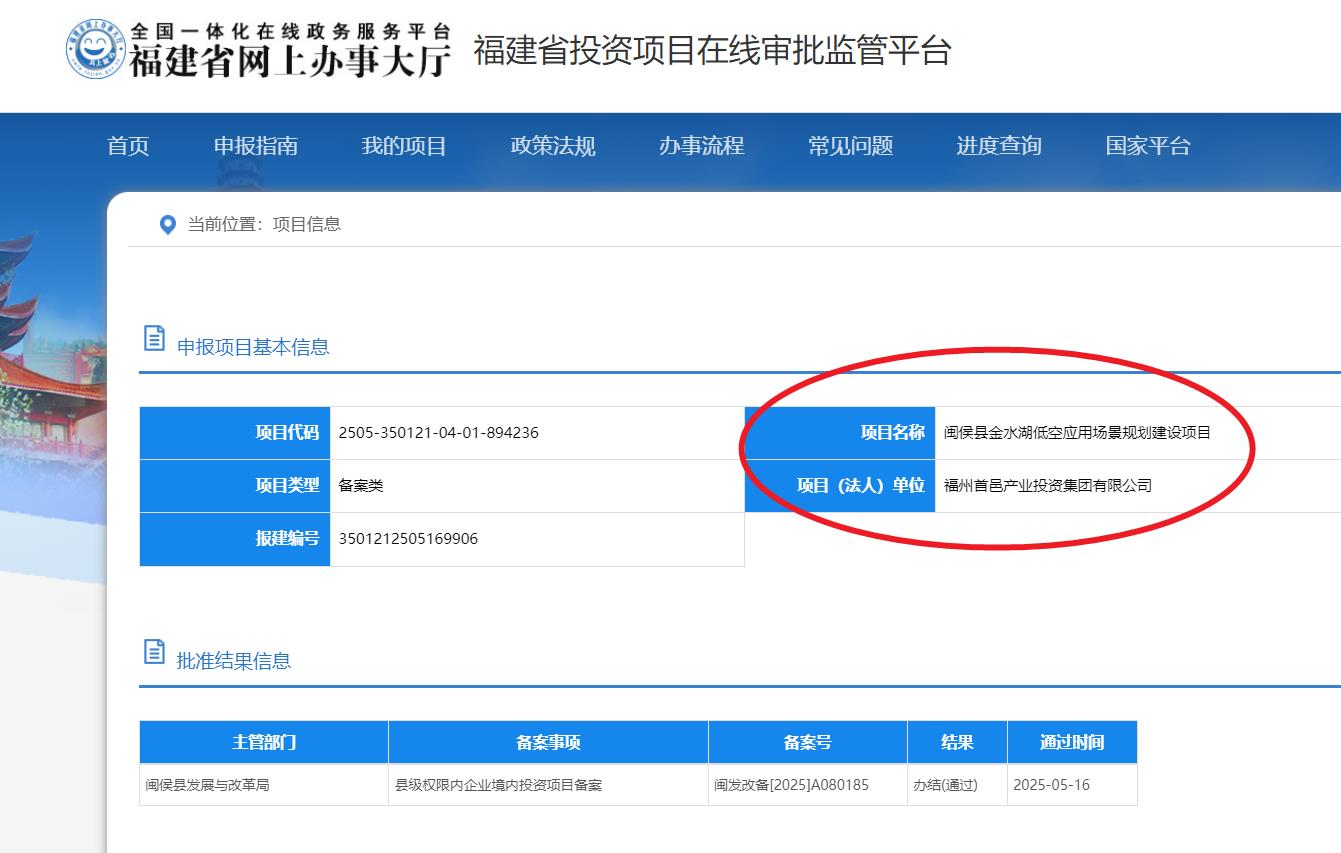This screenshot has height=853, width=1341.
Task: Click the Fujian online service hall logo
Action: pos(96,49)
